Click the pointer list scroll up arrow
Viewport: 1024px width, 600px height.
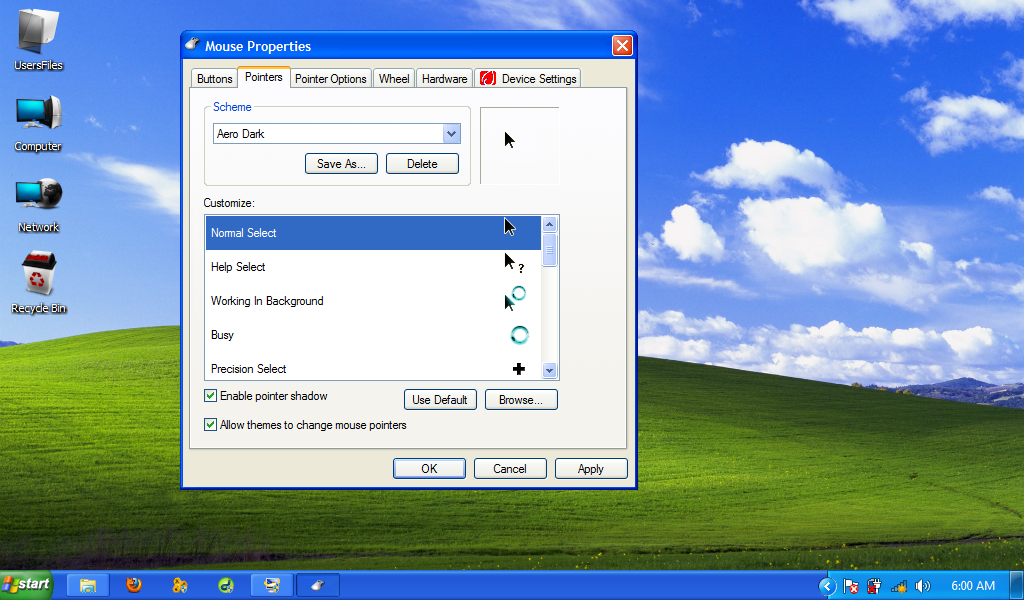tap(549, 225)
